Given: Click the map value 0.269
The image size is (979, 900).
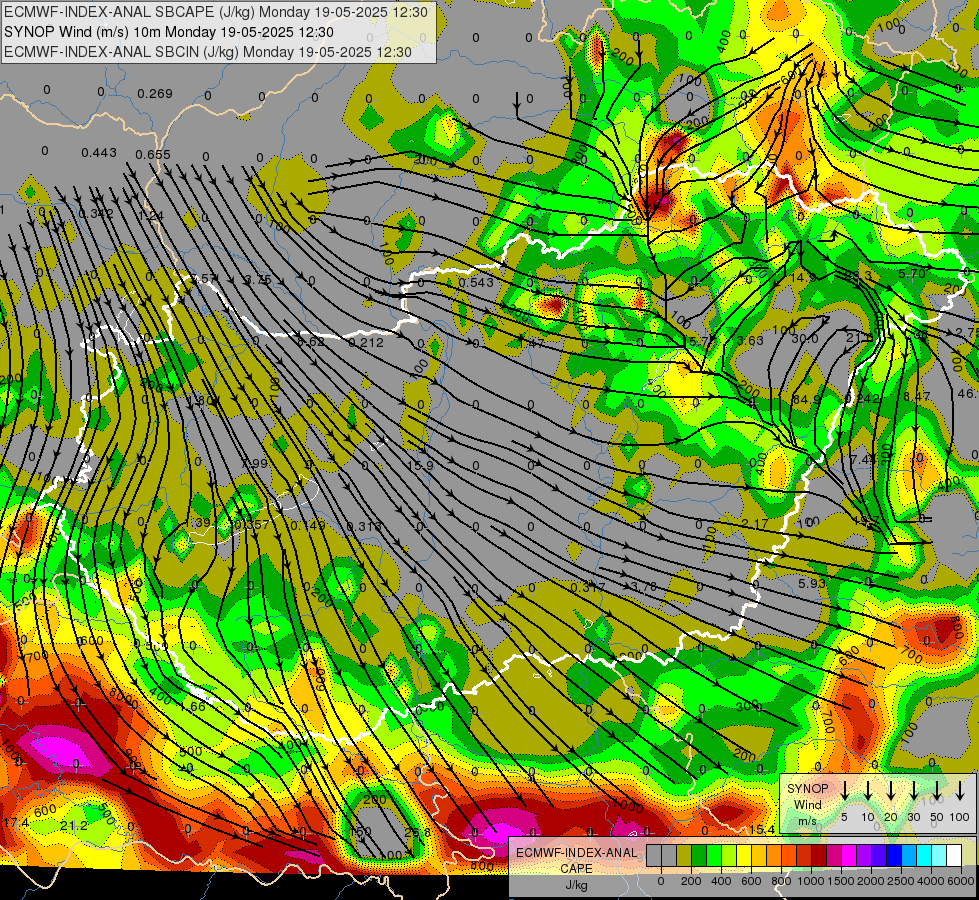Looking at the screenshot, I should point(155,94).
